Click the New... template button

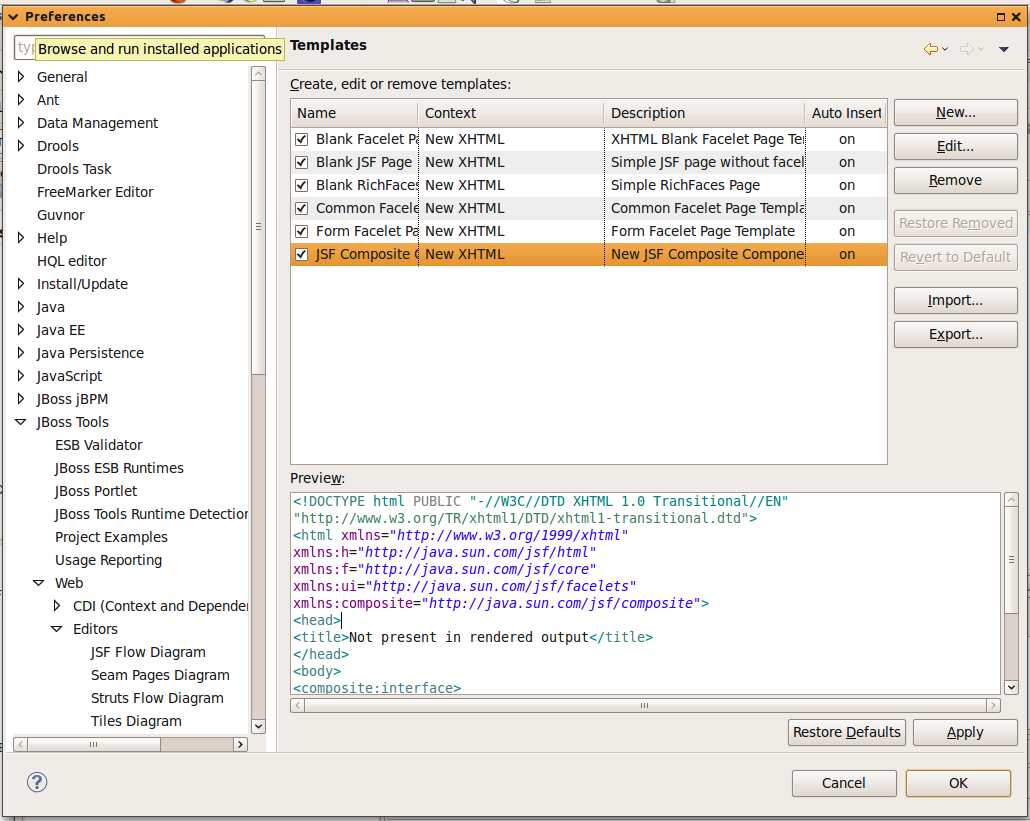955,113
